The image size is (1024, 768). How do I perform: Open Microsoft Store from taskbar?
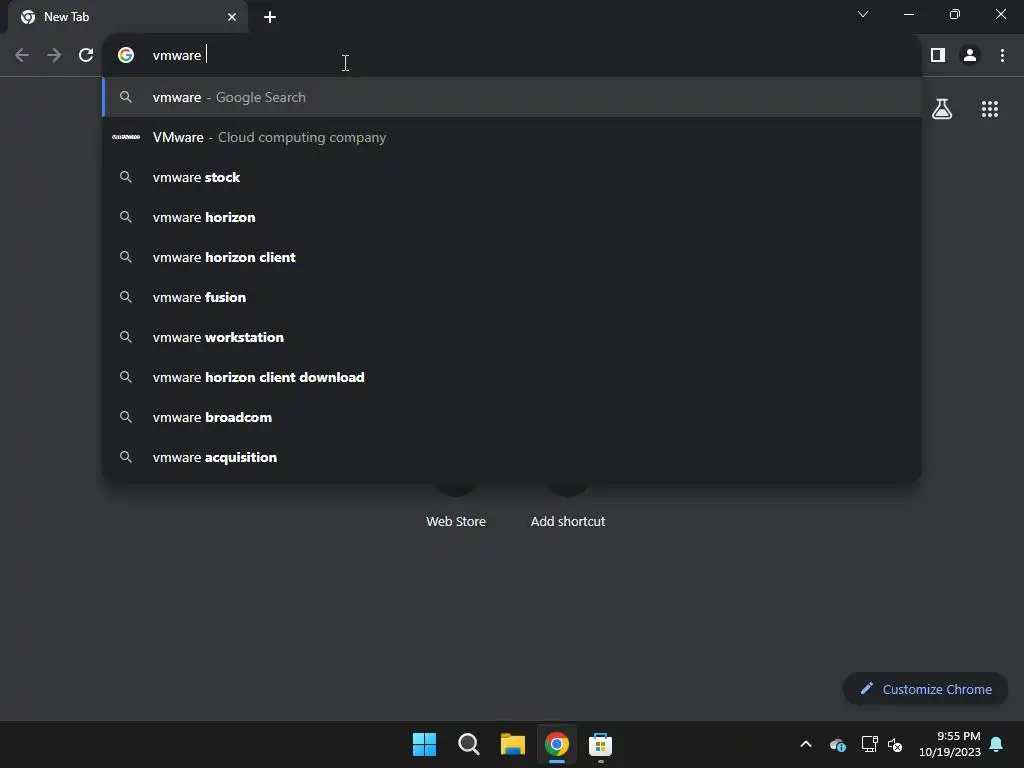600,744
